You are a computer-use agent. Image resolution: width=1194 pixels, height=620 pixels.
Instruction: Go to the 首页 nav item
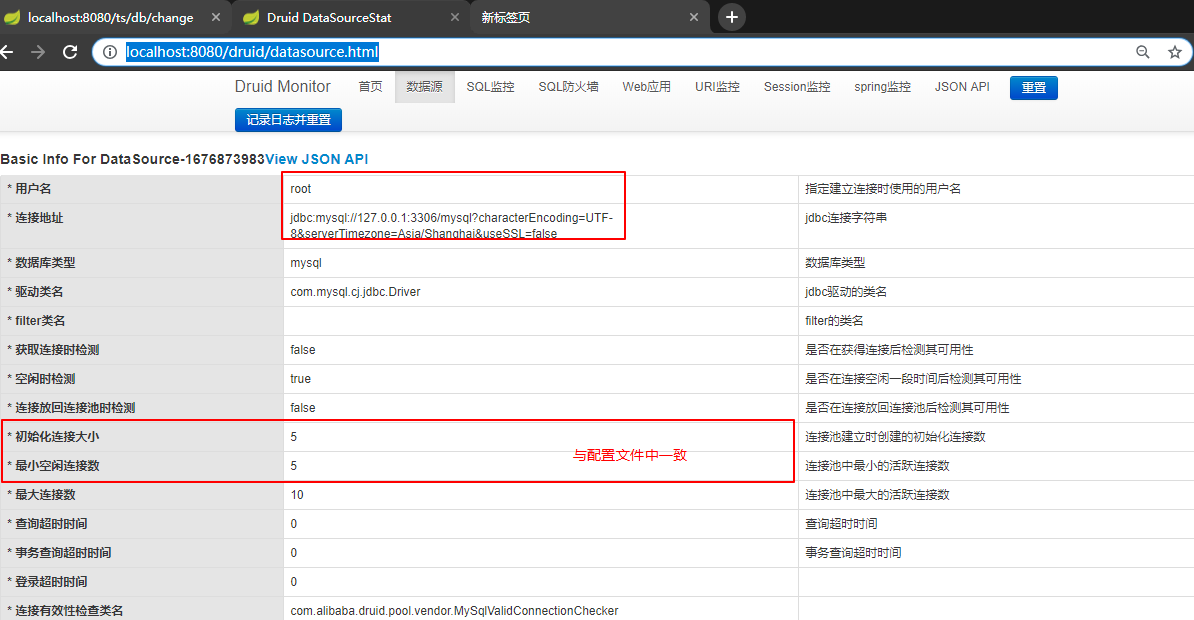[370, 87]
